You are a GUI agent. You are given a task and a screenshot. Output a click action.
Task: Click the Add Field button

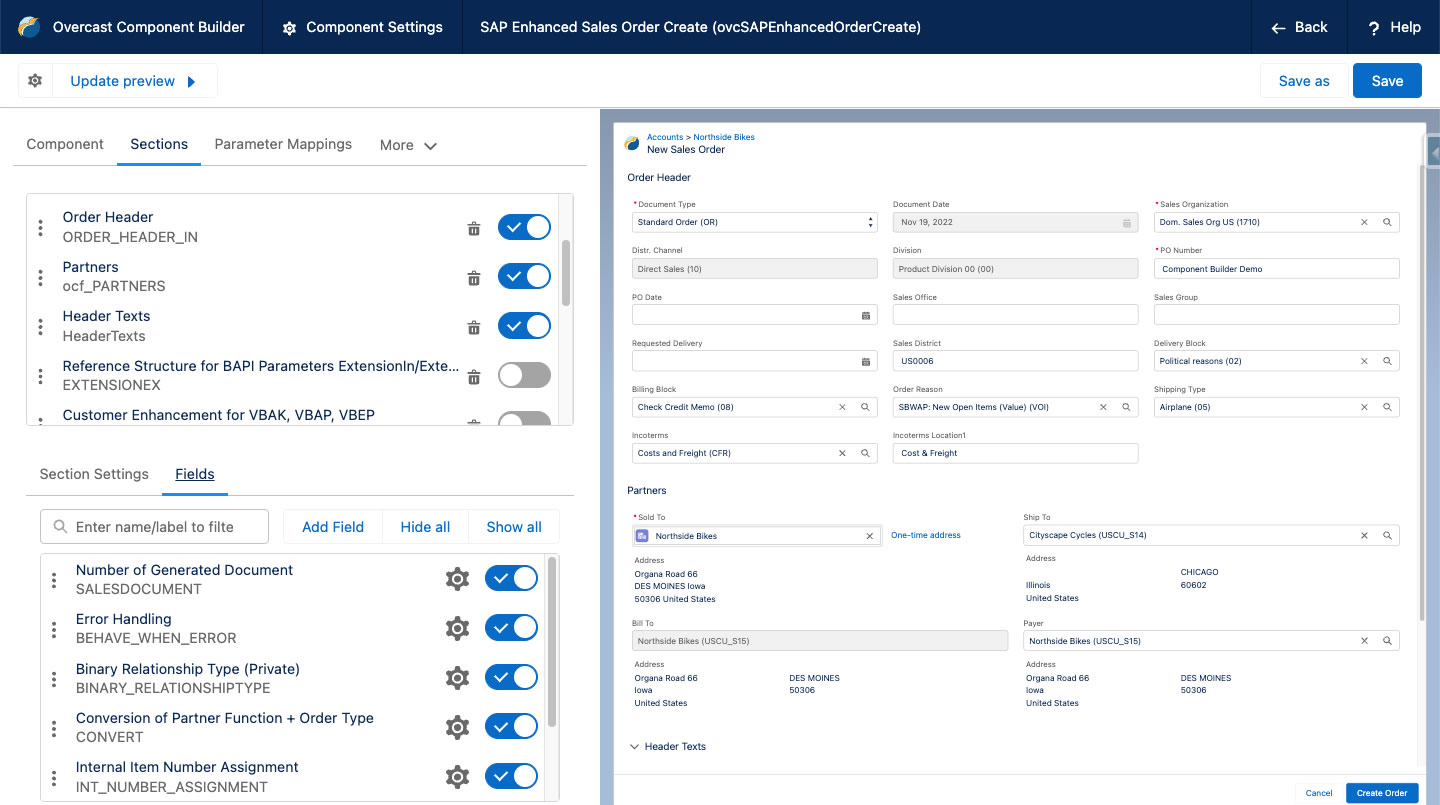pos(333,527)
